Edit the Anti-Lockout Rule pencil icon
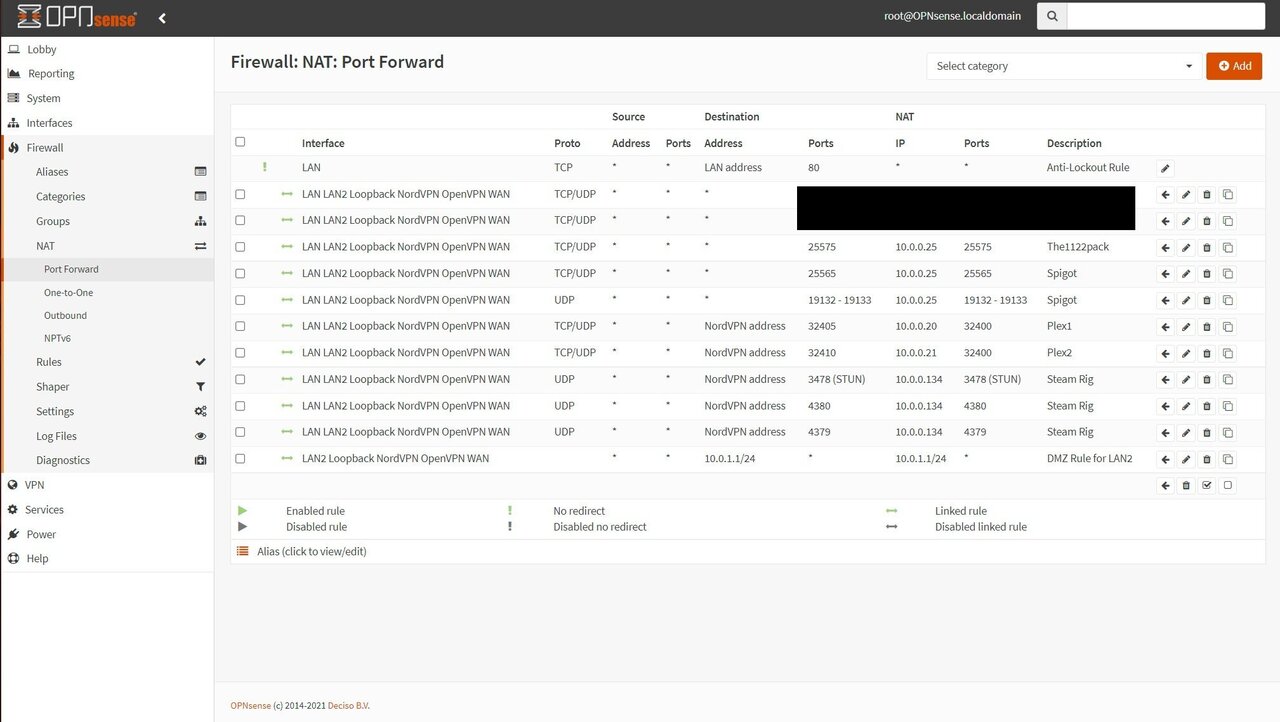Image resolution: width=1280 pixels, height=722 pixels. pos(1165,168)
